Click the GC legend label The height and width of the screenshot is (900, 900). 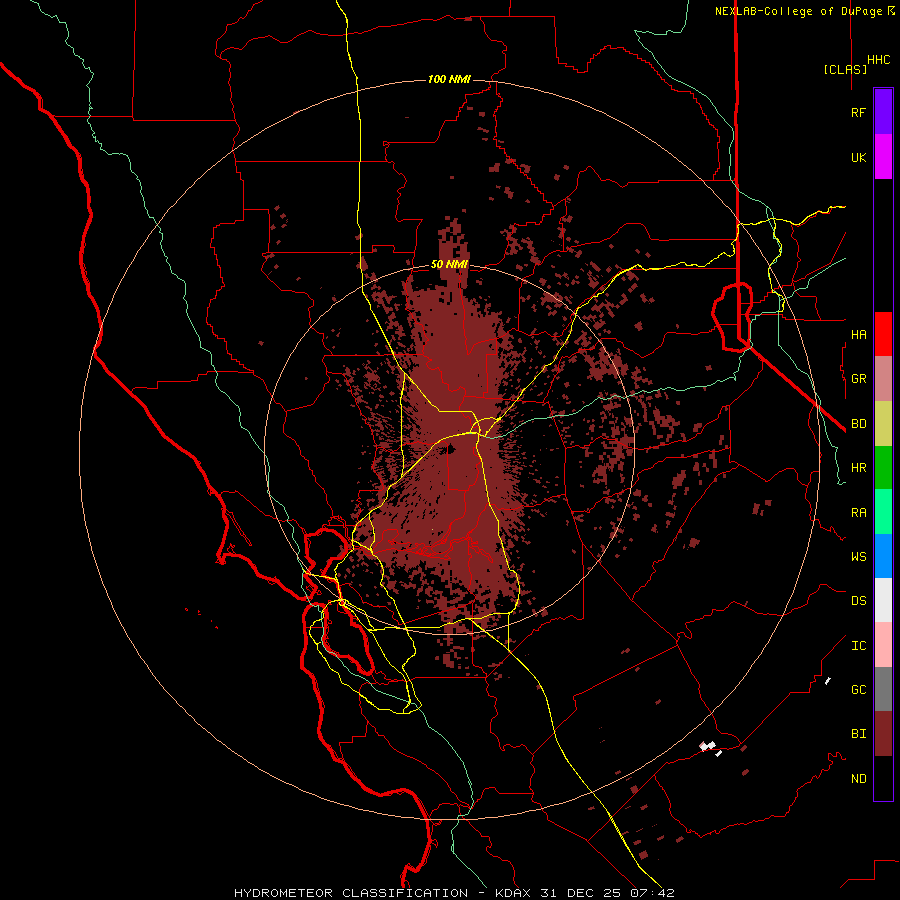tap(858, 690)
